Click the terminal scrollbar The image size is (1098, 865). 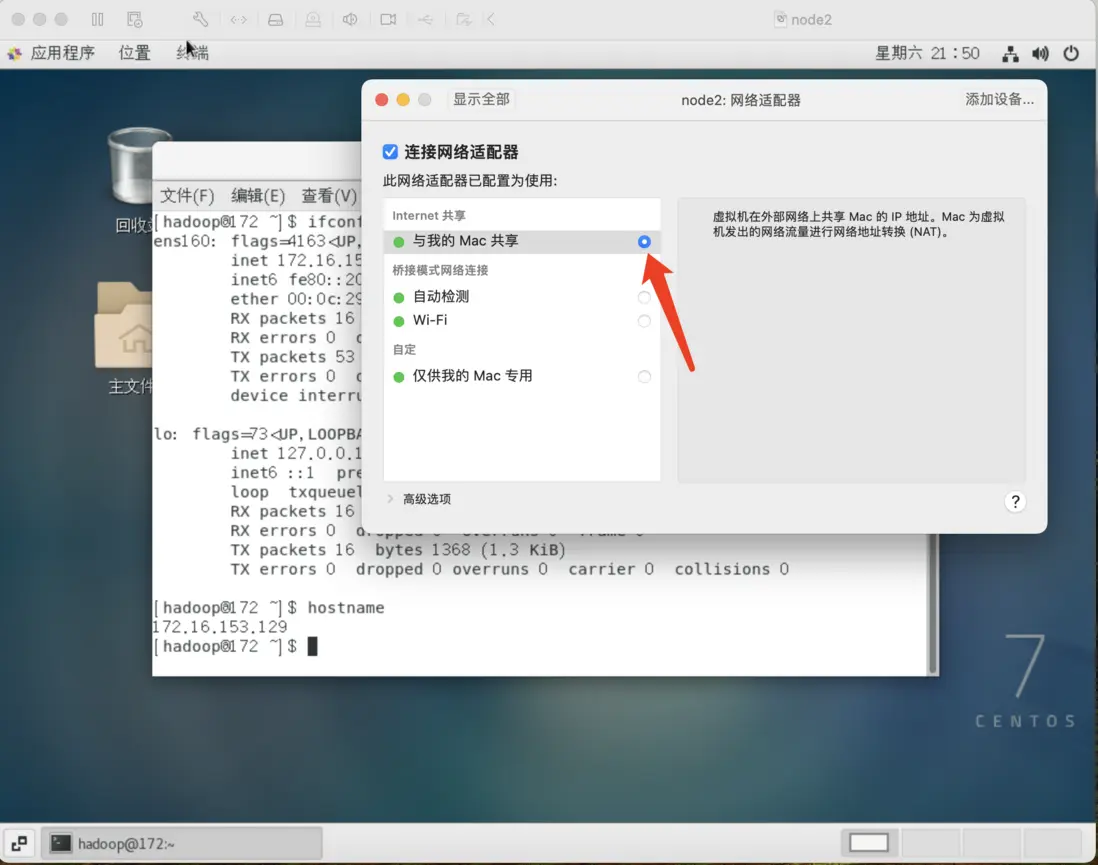932,604
